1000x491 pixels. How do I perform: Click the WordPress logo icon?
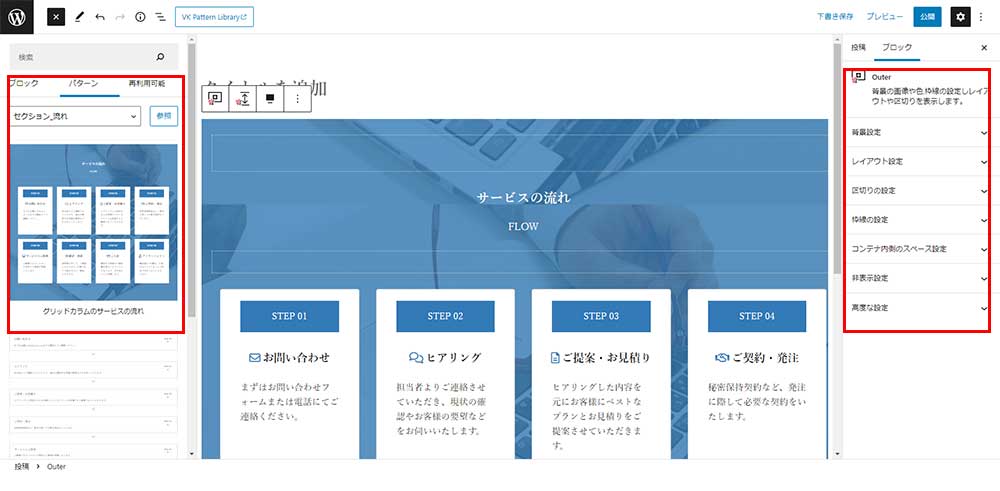(x=17, y=17)
